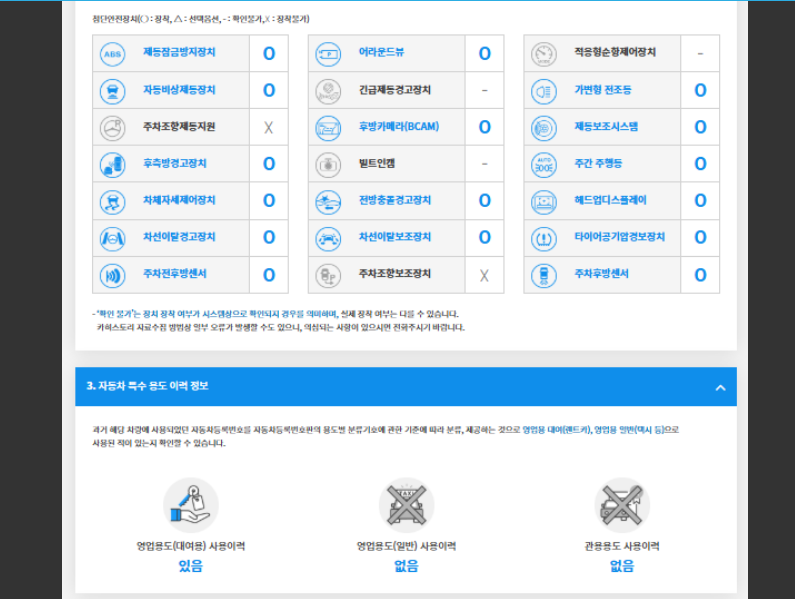795x599 pixels.
Task: Click the 가변형 전조등 label
Action: click(602, 90)
